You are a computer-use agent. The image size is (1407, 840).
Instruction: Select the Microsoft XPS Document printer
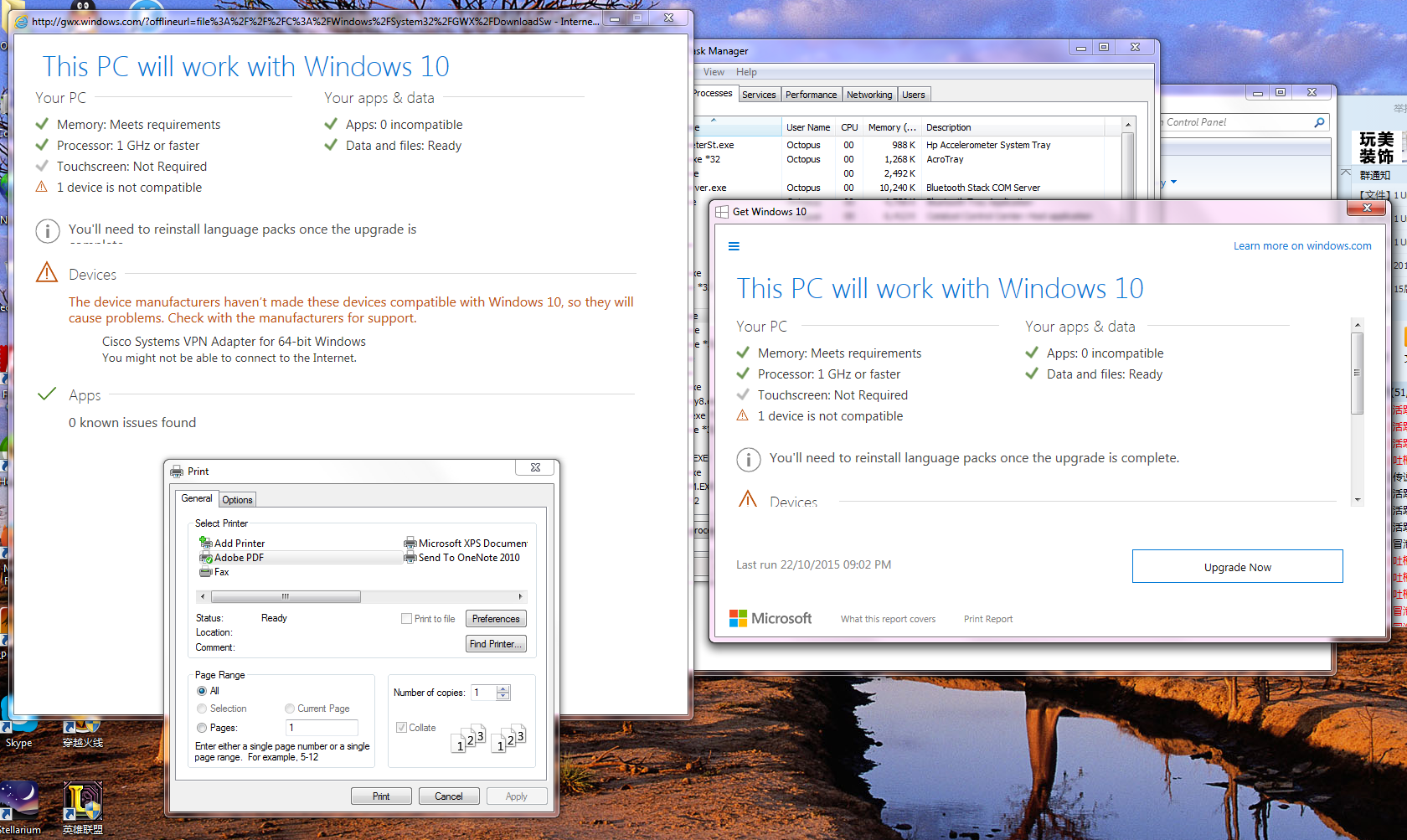coord(466,544)
